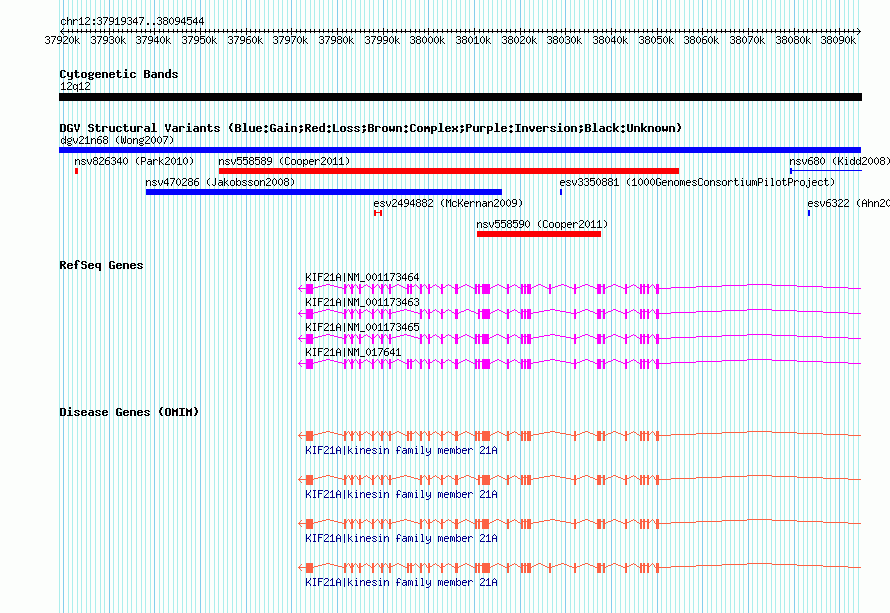The image size is (890, 613).
Task: Select the KIF21A NM_017641 gene glyph
Action: tap(580, 364)
